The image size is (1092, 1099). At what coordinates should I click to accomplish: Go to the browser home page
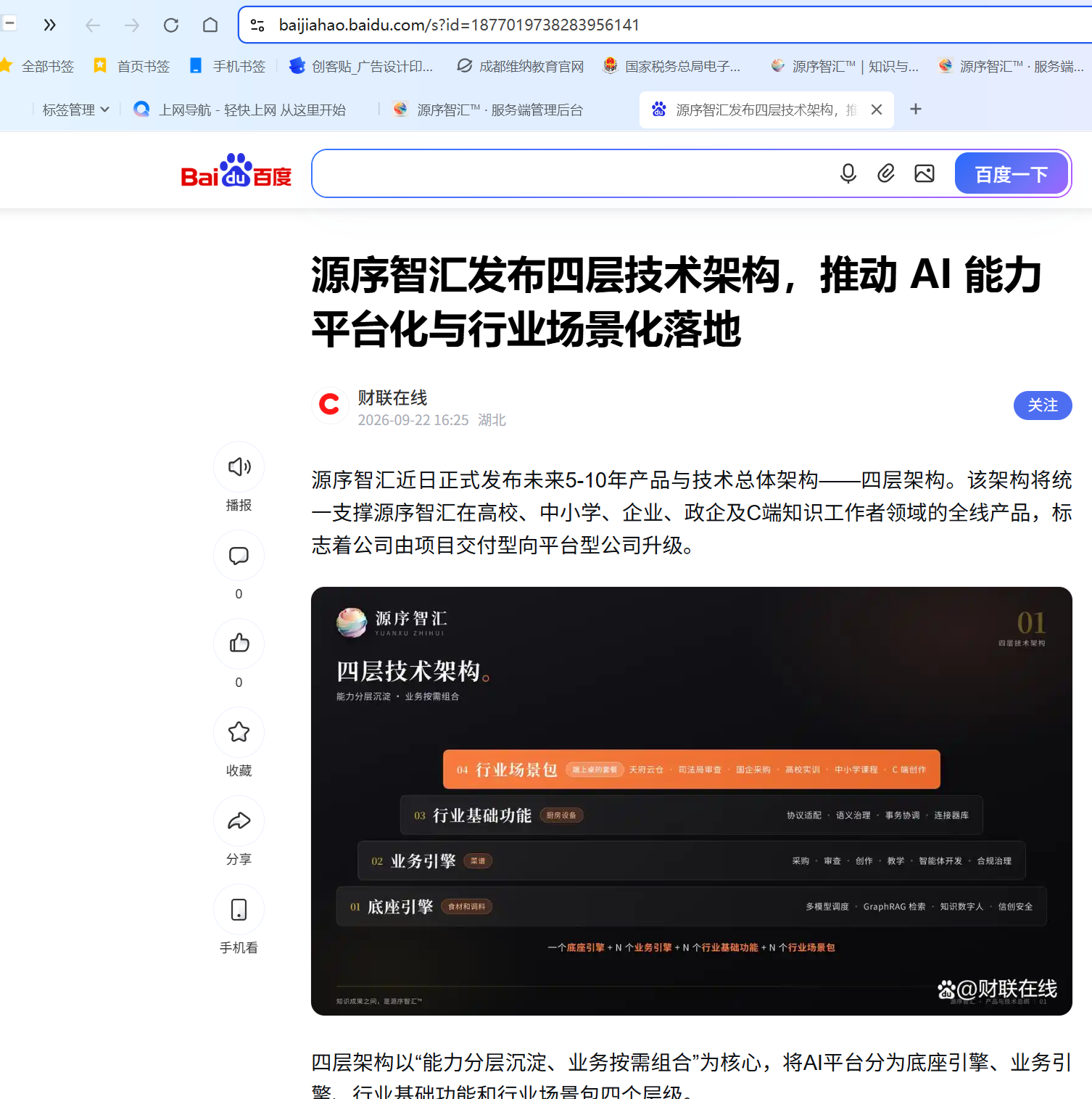coord(210,25)
